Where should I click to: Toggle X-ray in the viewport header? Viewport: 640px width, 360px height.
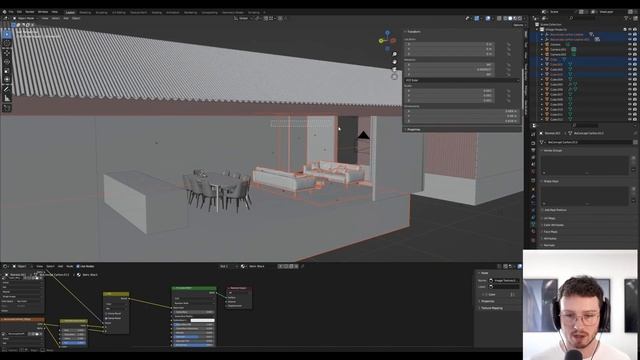coord(499,18)
